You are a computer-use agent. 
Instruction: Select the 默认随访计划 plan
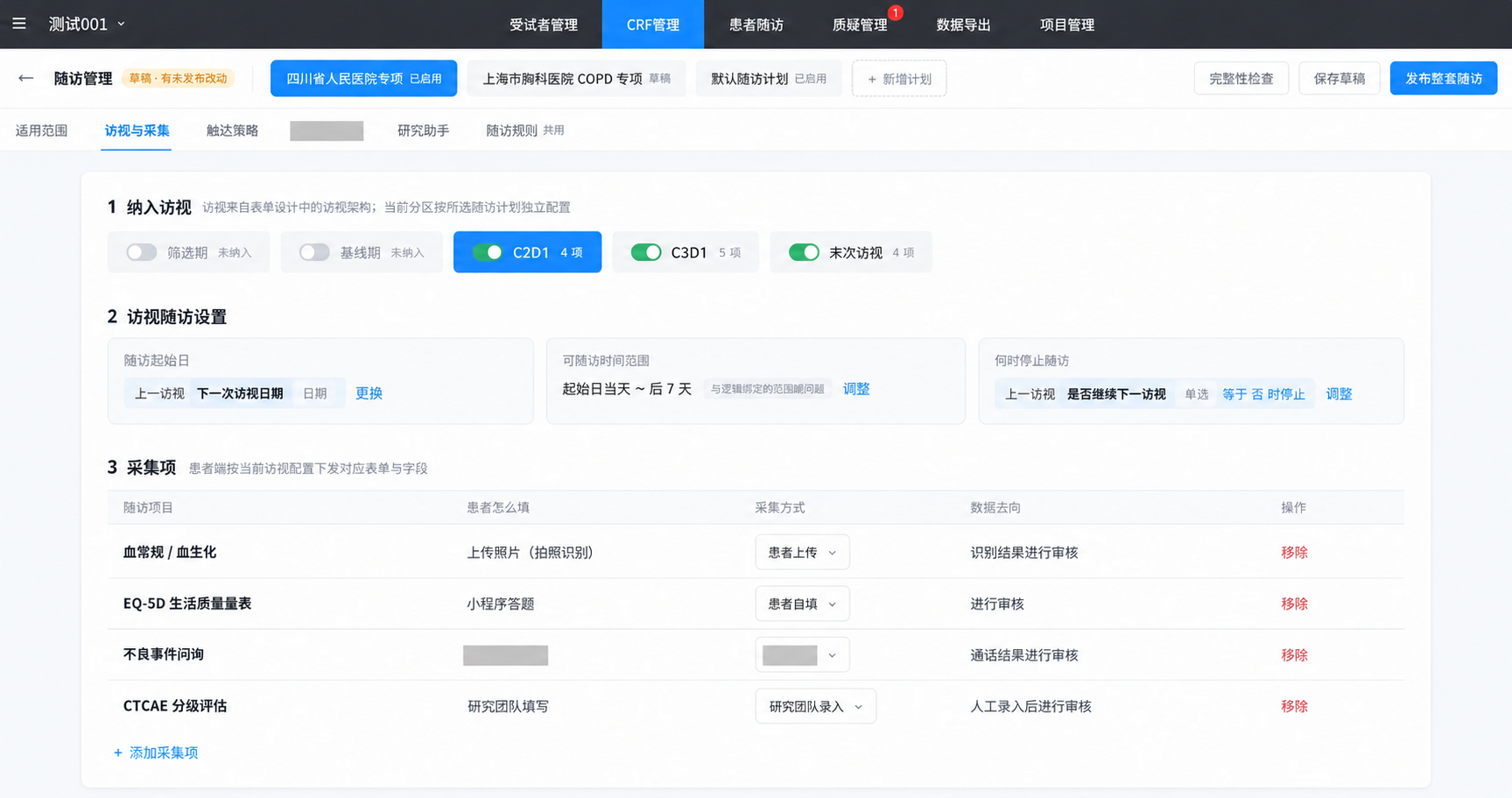pyautogui.click(x=769, y=79)
